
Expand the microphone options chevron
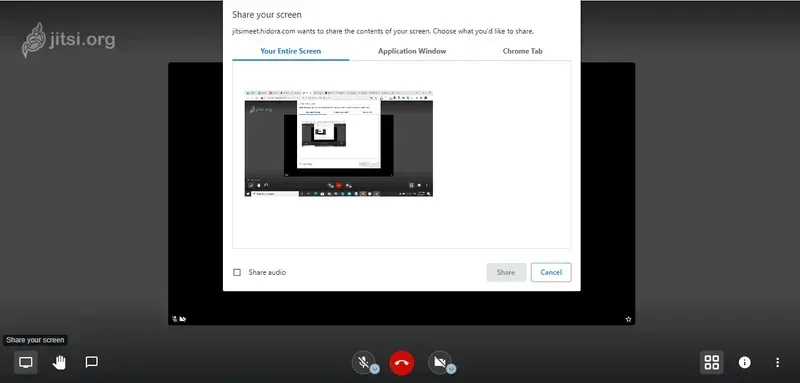[x=375, y=369]
